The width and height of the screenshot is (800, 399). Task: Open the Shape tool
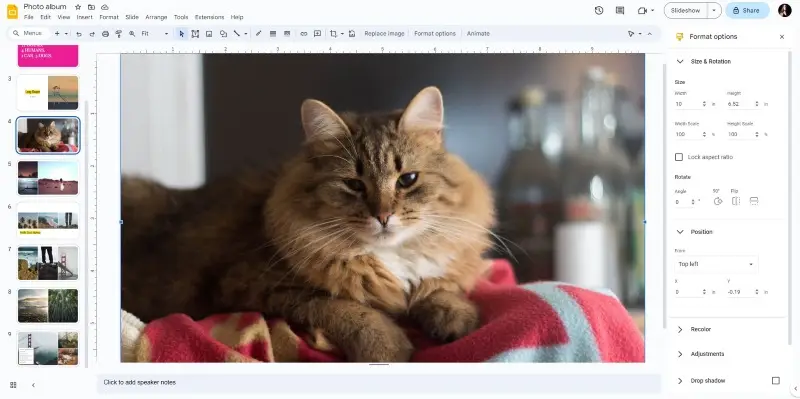(223, 34)
